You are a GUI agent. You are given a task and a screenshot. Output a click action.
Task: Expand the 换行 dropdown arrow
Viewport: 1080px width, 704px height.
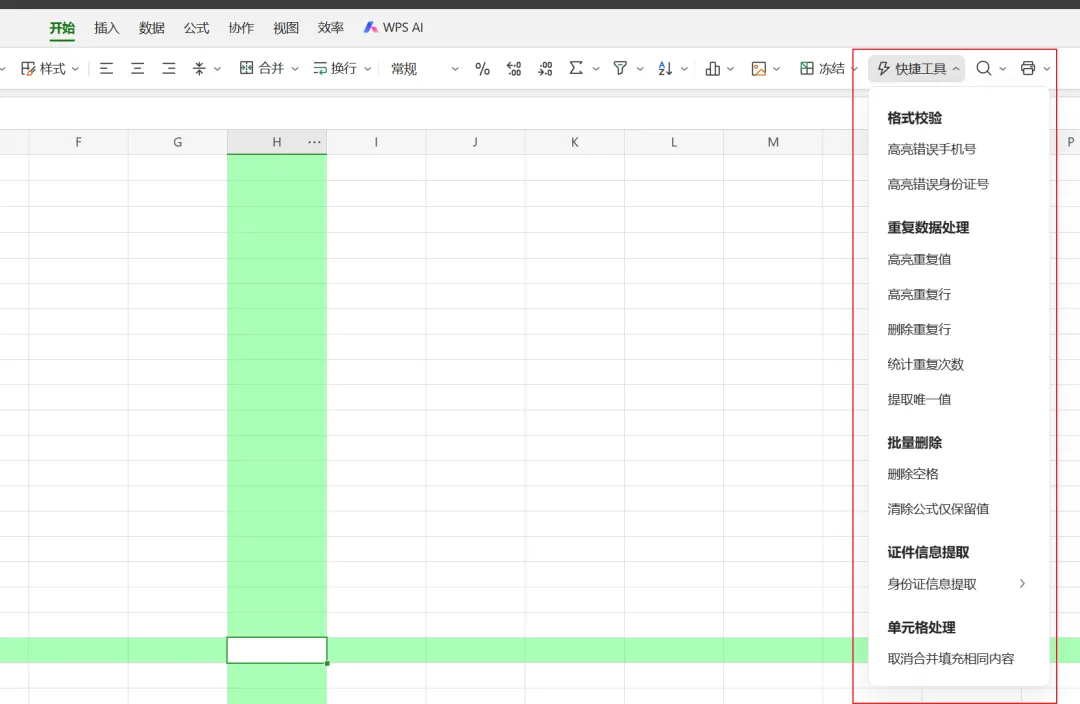tap(368, 69)
